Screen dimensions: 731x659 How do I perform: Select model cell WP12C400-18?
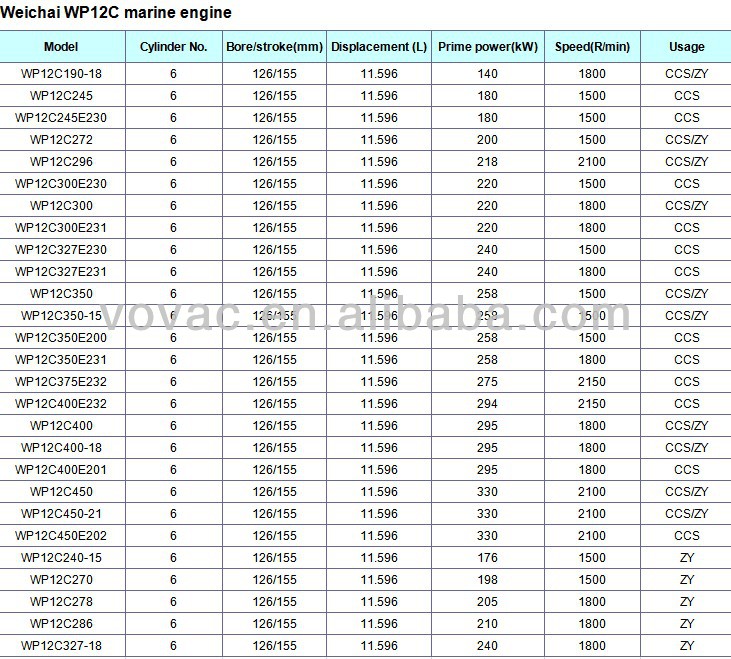point(61,447)
